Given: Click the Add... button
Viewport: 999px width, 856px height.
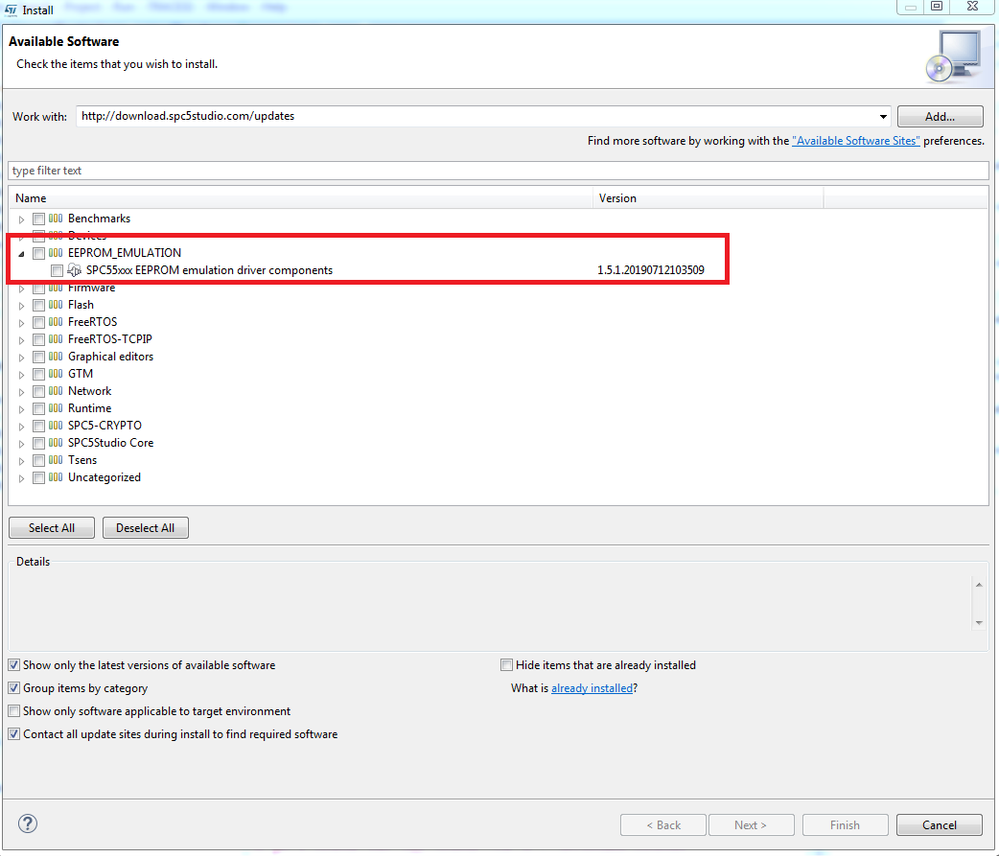Looking at the screenshot, I should click(x=940, y=117).
